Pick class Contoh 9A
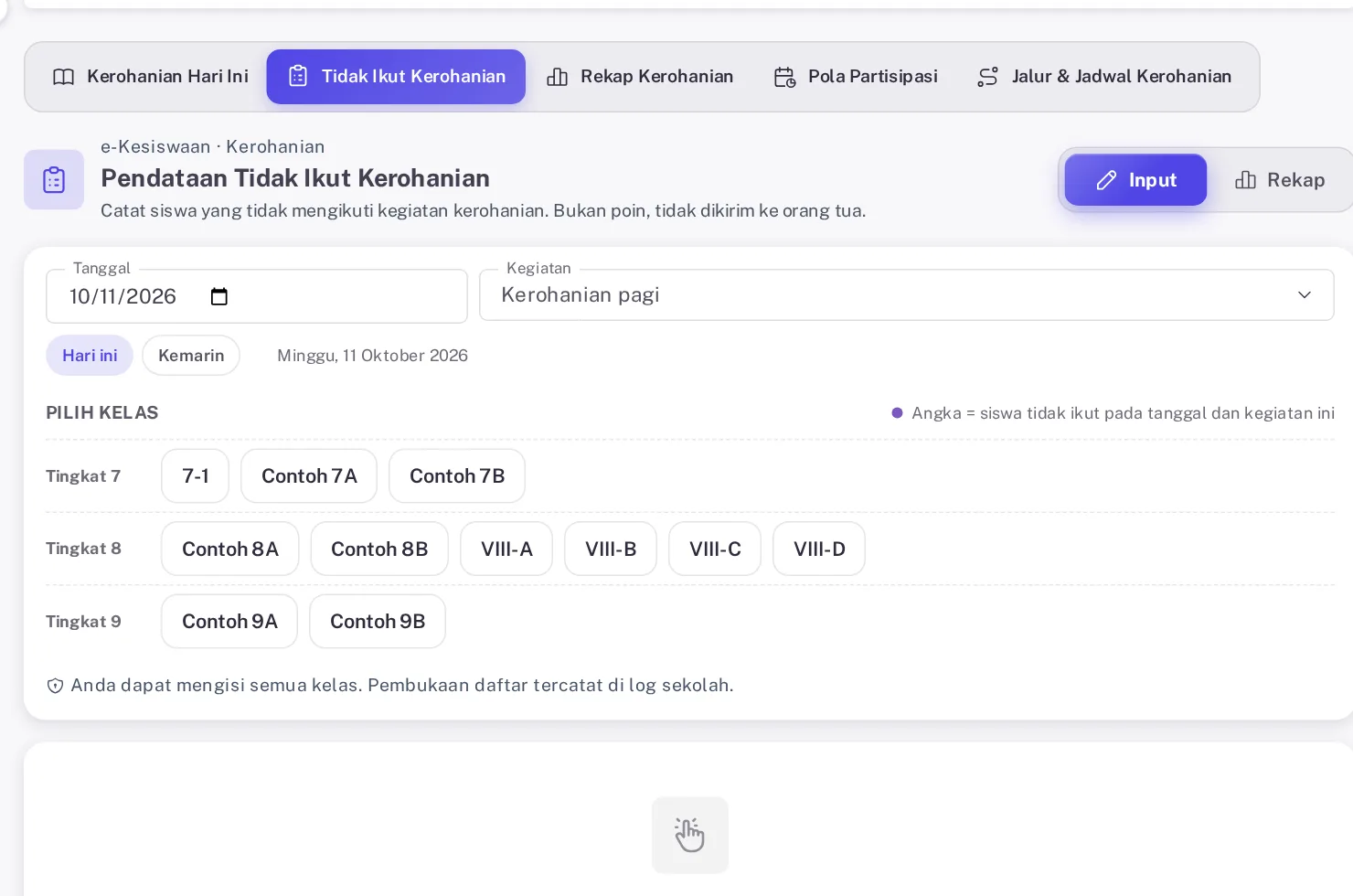 tap(229, 622)
